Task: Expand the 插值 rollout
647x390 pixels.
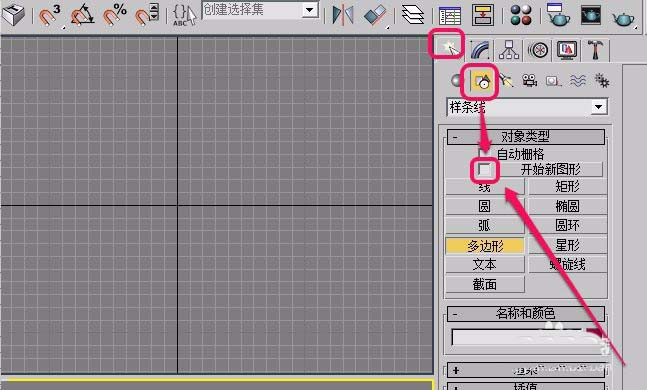Action: (x=526, y=387)
